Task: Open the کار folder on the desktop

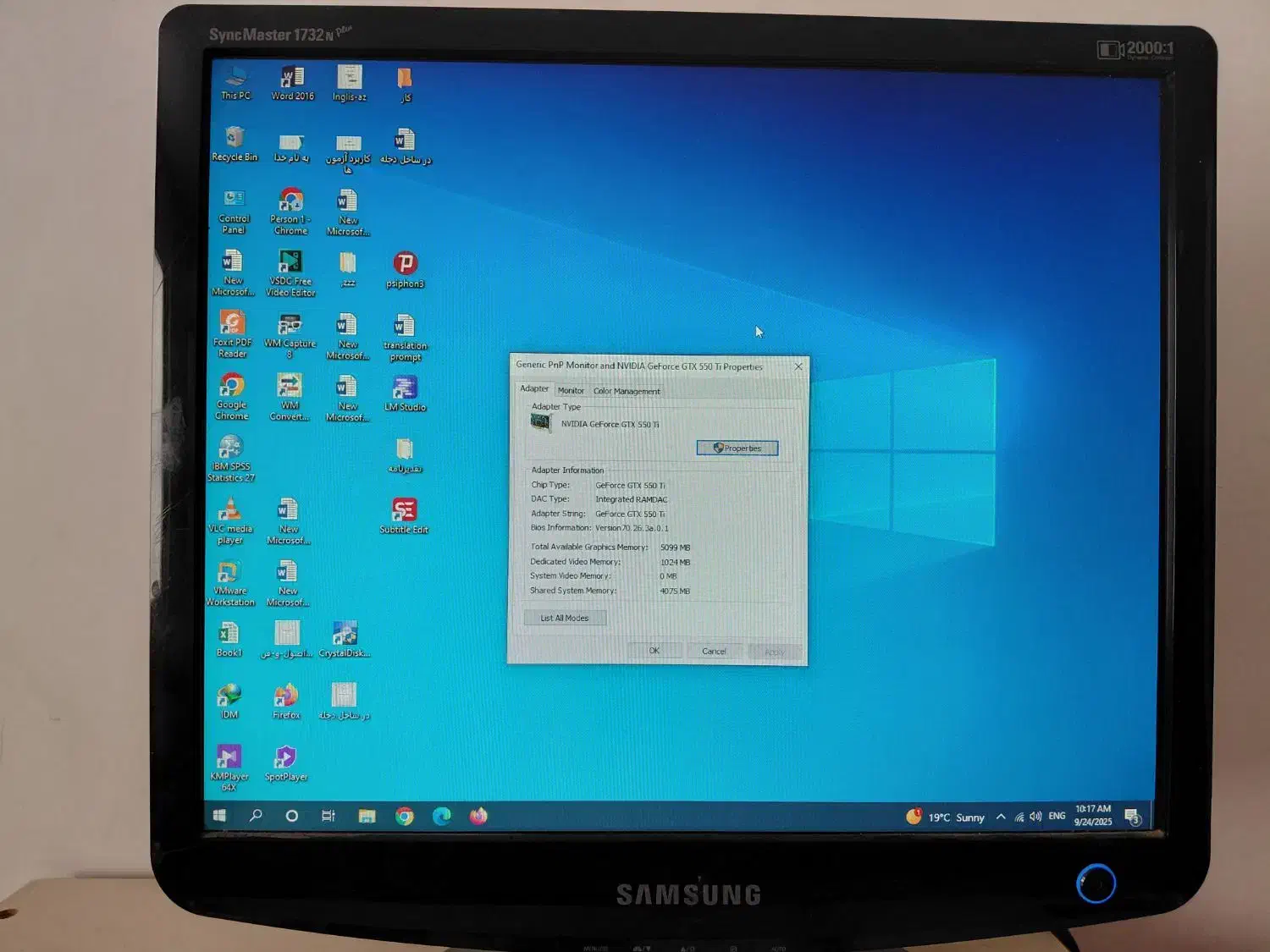Action: [405, 85]
